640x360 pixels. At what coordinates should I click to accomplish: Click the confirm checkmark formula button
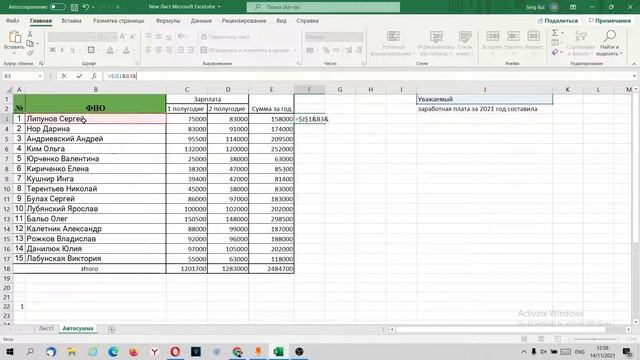point(79,76)
